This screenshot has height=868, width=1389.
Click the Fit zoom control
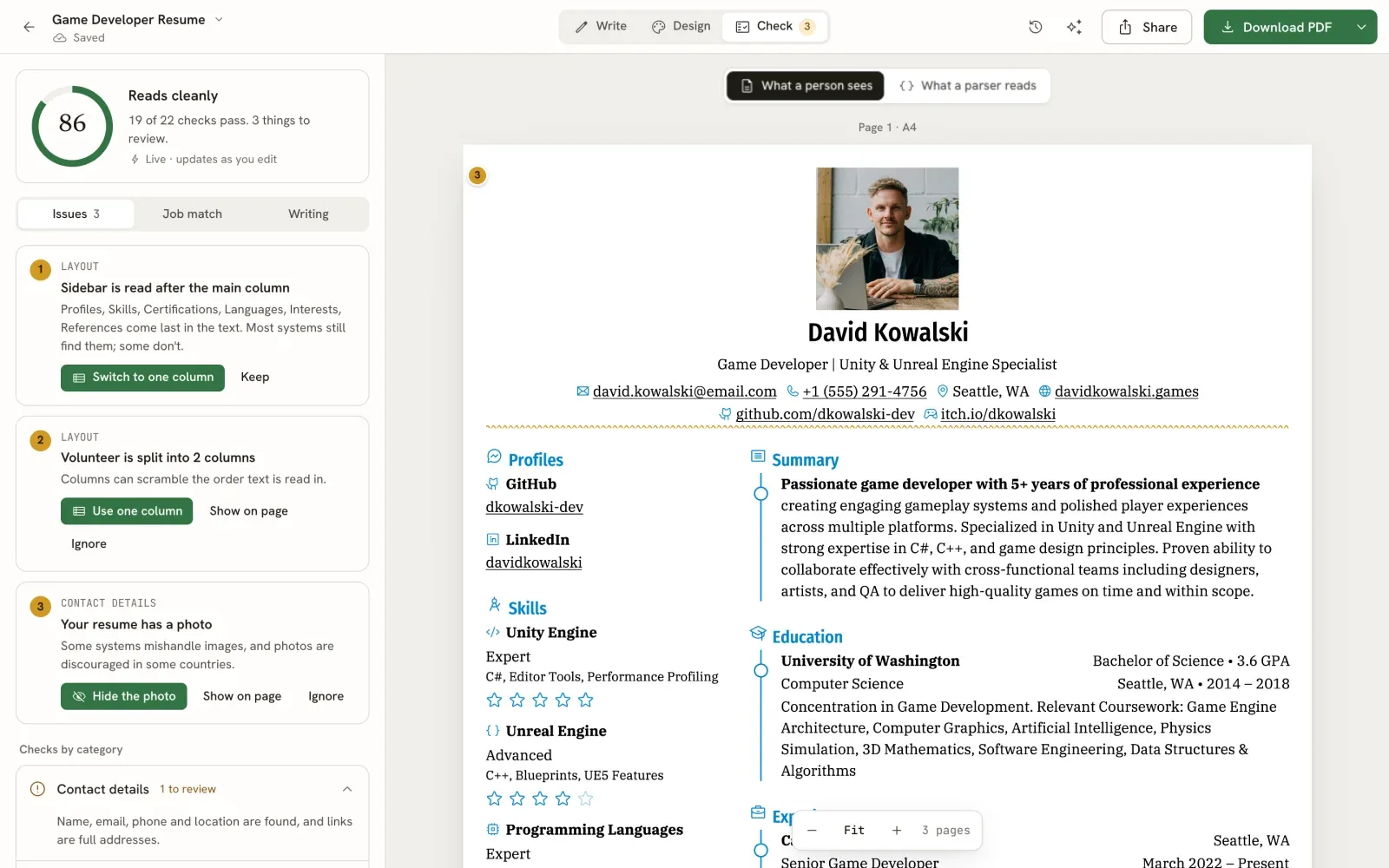coord(854,831)
